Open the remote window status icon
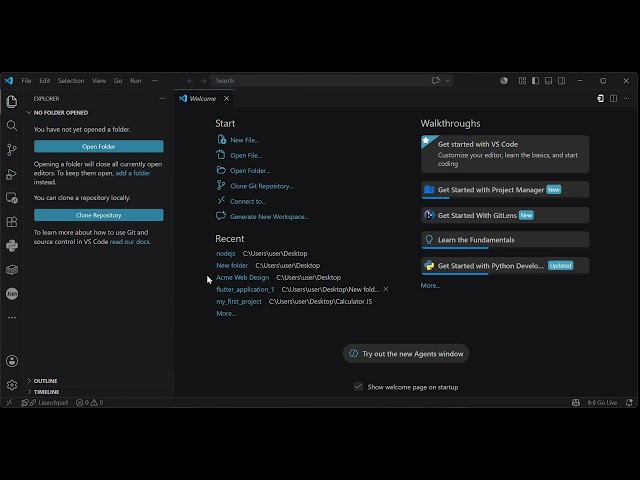The width and height of the screenshot is (640, 480). coord(9,402)
